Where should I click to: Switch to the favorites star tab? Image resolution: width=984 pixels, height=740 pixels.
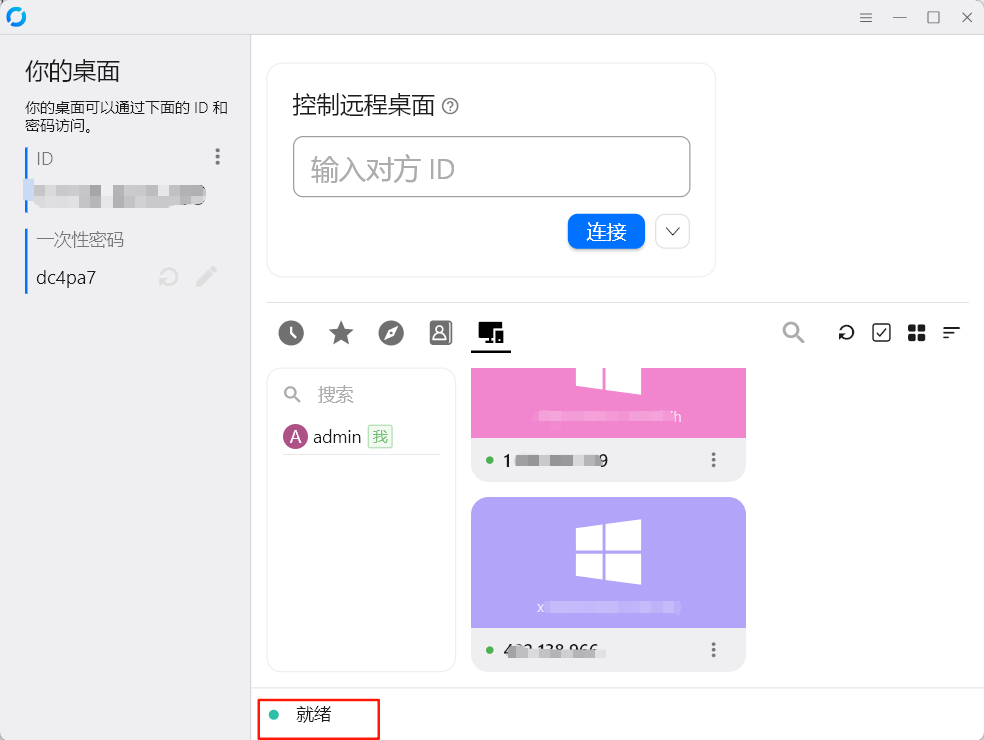[x=341, y=333]
